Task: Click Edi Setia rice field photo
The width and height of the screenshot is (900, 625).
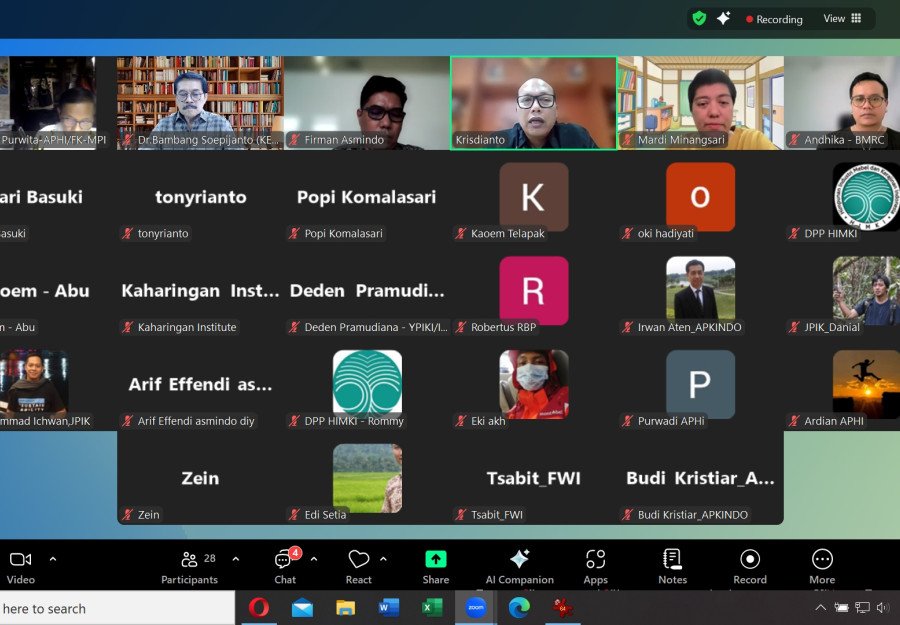Action: [367, 478]
